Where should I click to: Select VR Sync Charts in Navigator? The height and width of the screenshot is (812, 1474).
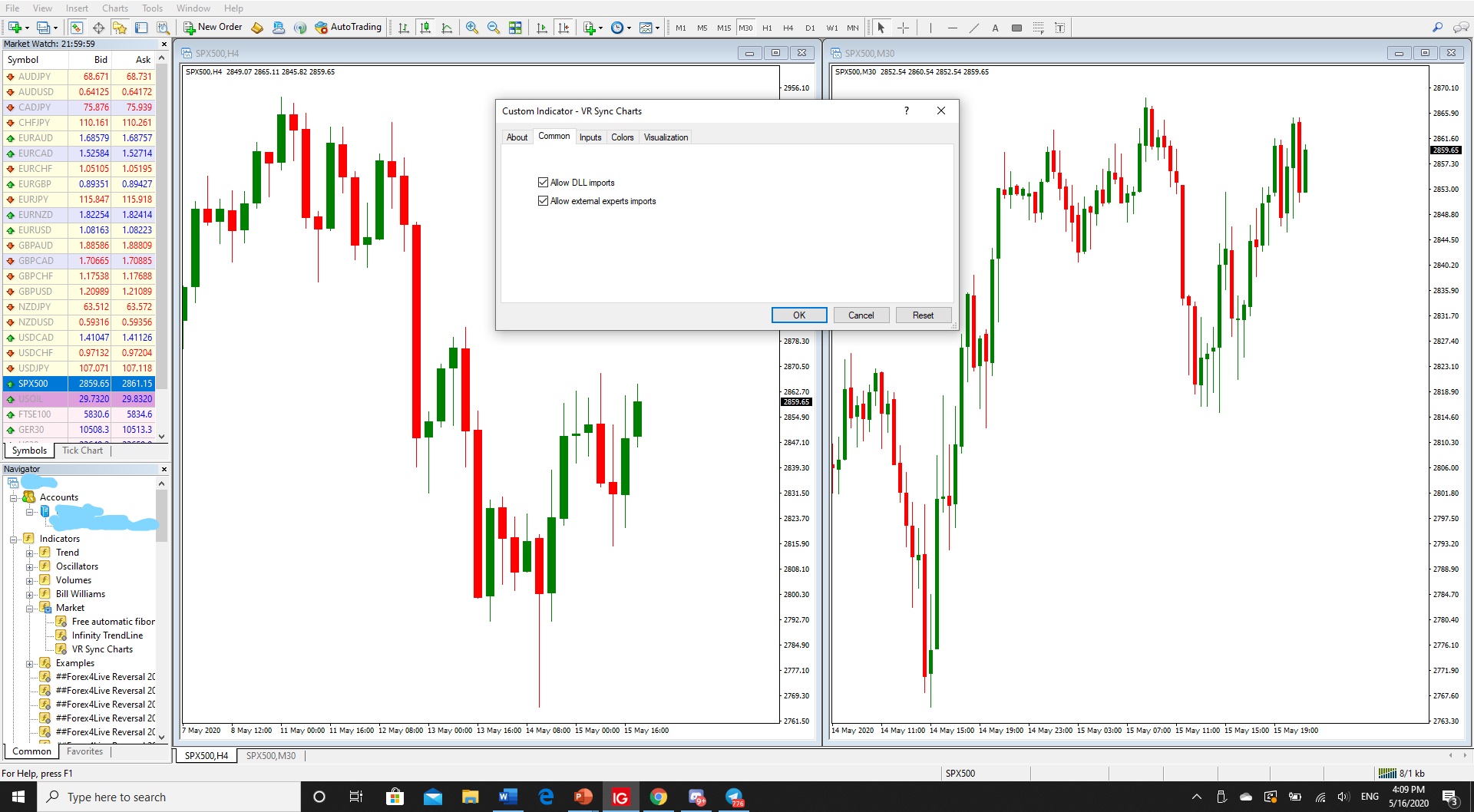tap(102, 649)
